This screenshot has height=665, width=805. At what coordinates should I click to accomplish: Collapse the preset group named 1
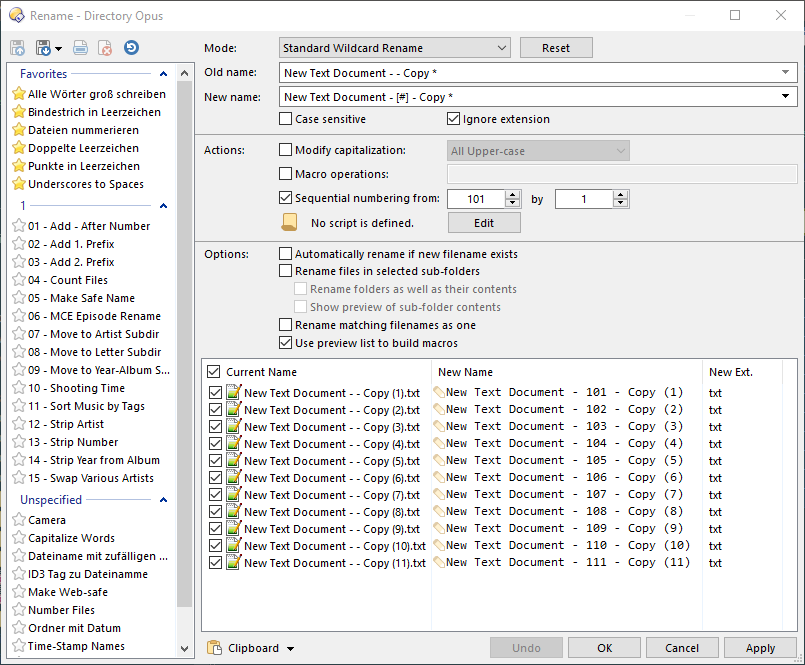[x=163, y=206]
